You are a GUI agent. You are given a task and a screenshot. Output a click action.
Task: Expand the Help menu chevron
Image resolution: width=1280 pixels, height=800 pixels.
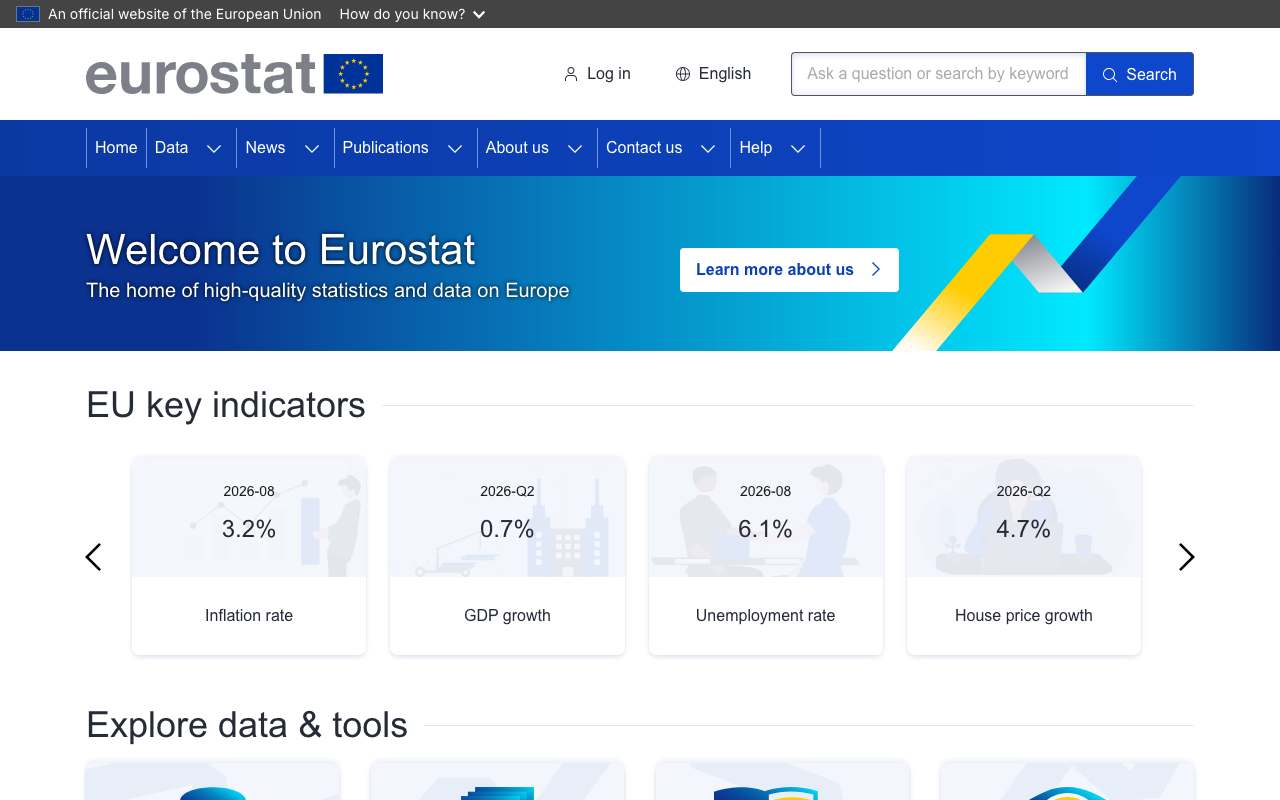798,149
